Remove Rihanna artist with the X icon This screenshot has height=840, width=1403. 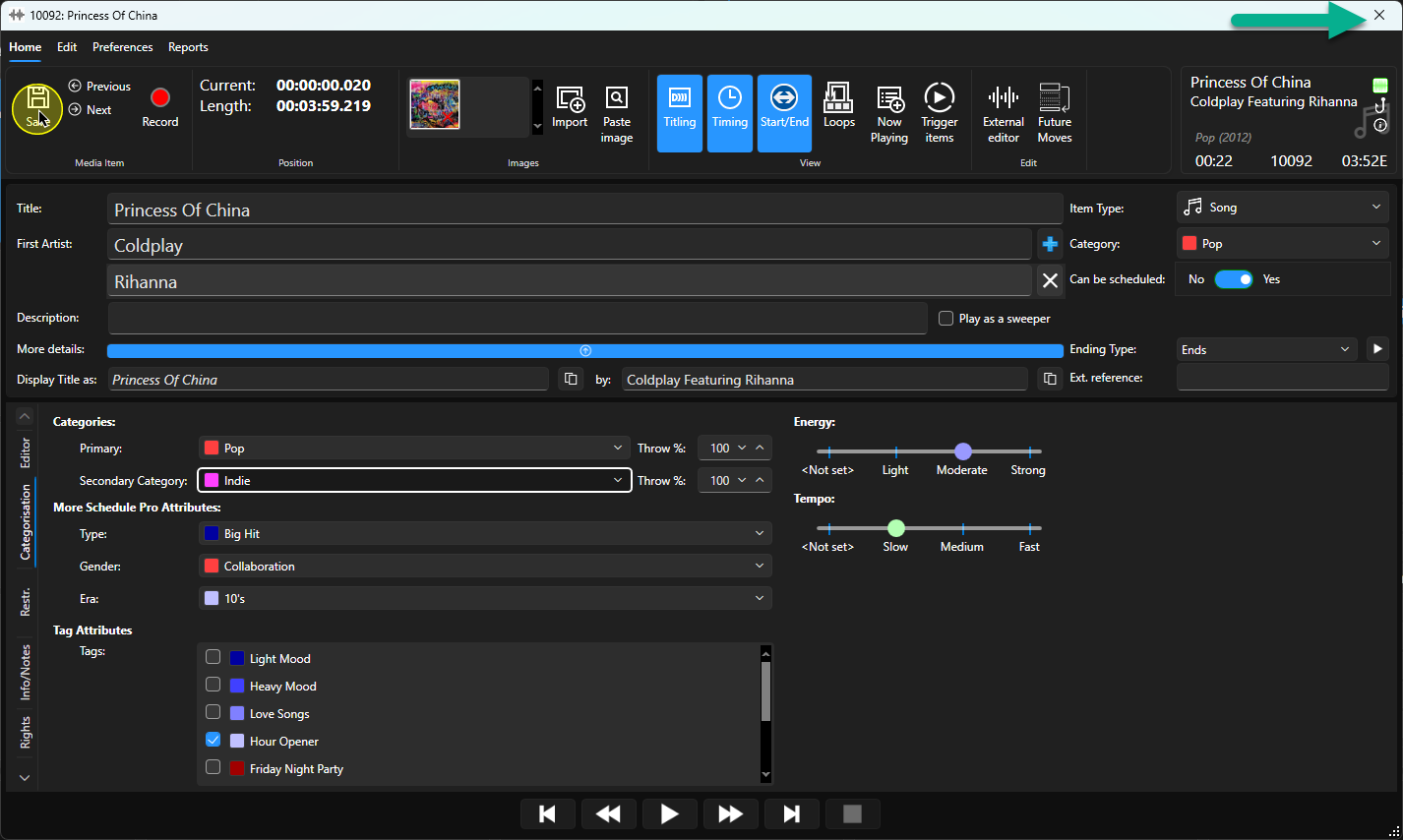click(x=1050, y=281)
